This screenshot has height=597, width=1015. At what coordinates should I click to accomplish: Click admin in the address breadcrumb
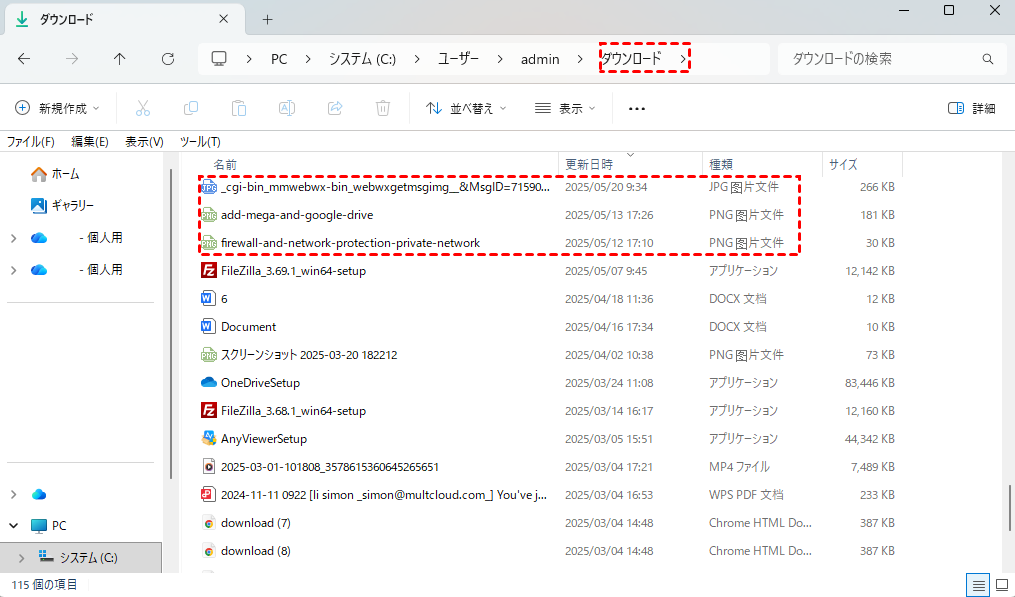[x=540, y=59]
